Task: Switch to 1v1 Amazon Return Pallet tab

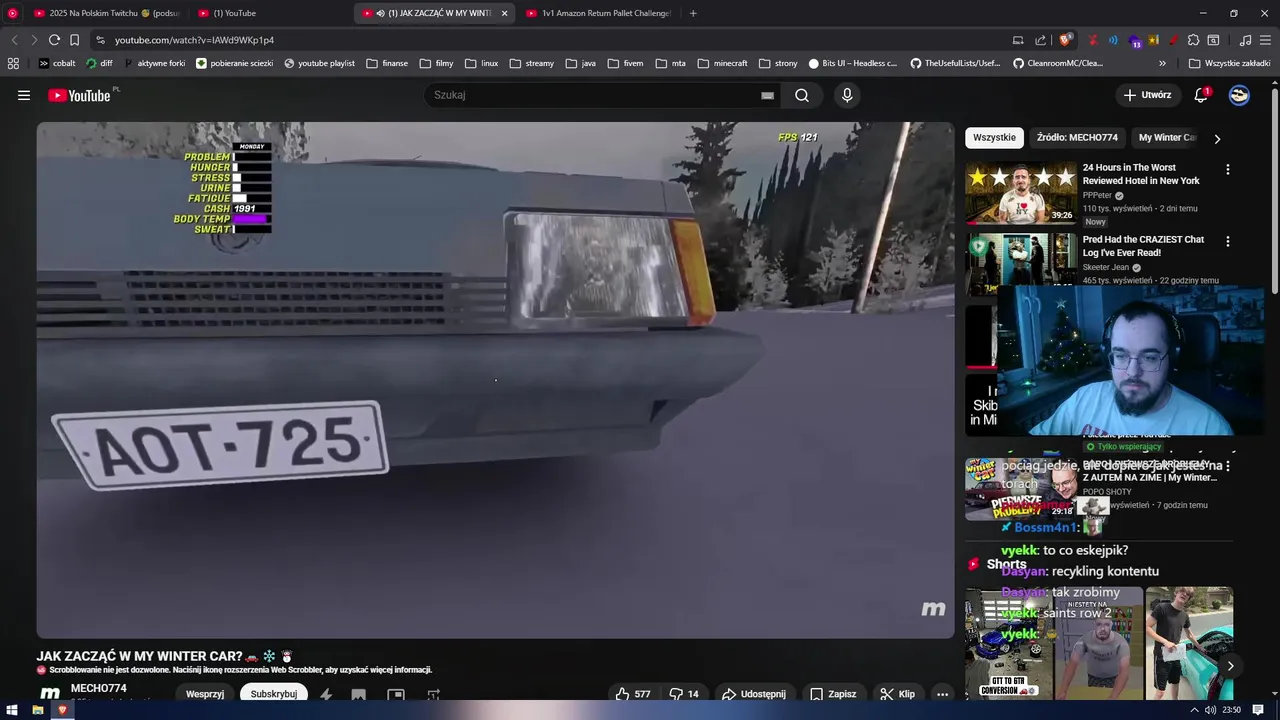Action: click(x=598, y=13)
